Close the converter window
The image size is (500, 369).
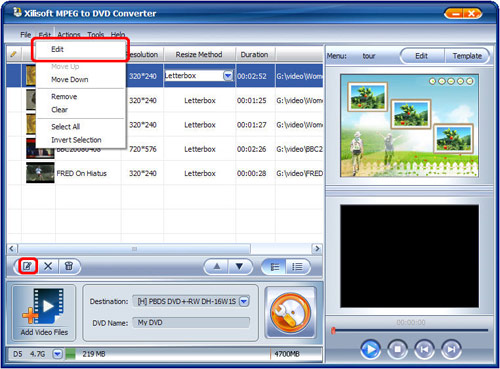tap(472, 14)
